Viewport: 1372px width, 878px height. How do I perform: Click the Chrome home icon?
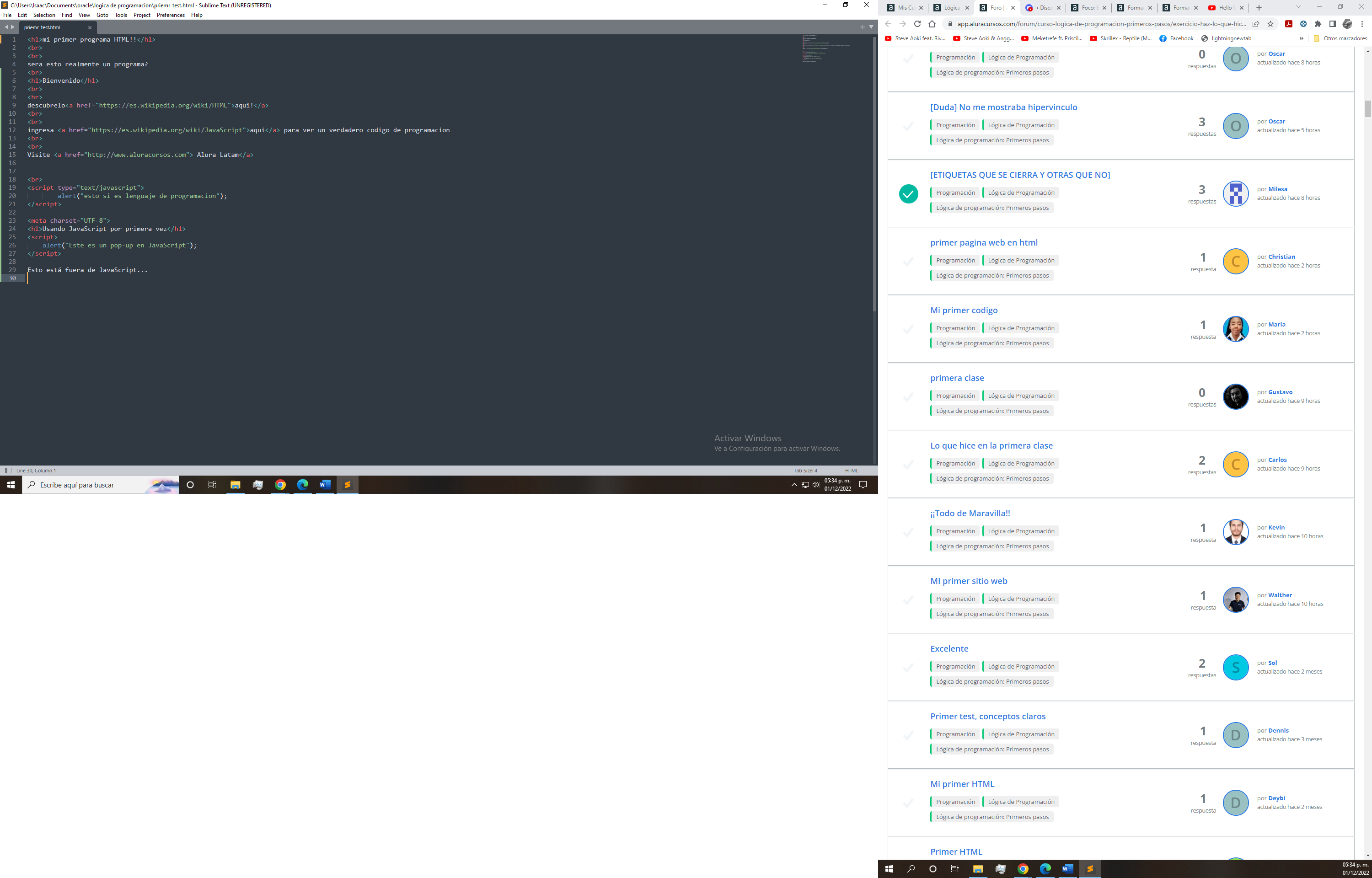click(932, 24)
